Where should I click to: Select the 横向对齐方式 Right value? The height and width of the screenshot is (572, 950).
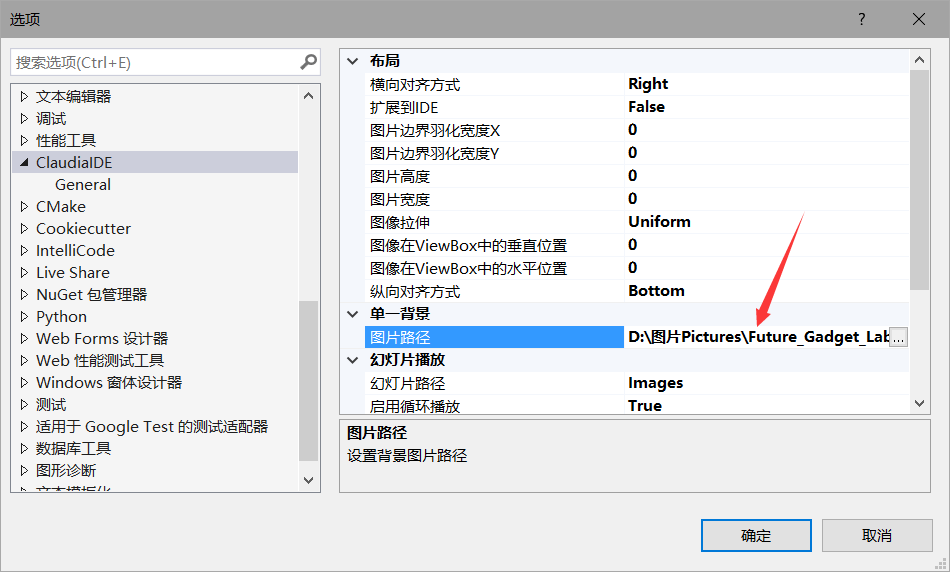click(x=648, y=84)
